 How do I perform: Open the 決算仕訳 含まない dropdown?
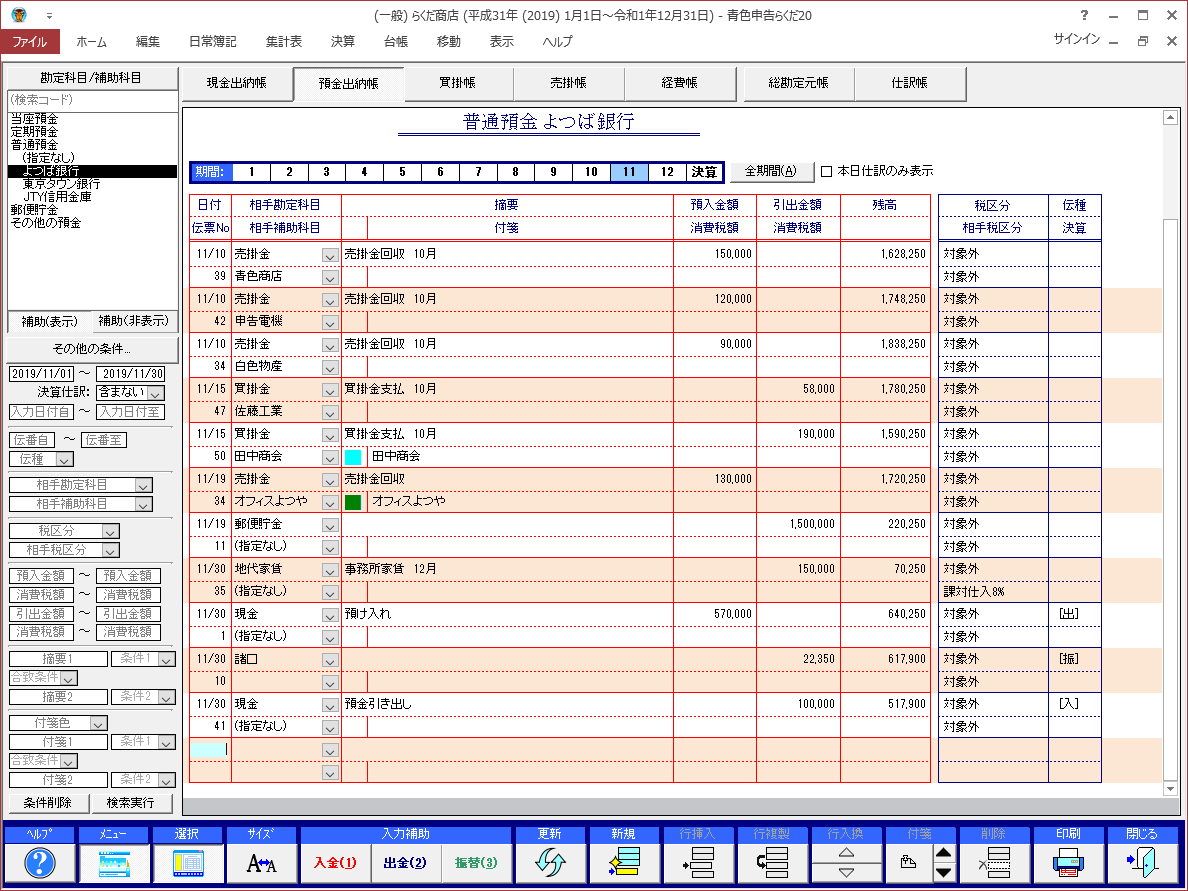pyautogui.click(x=155, y=393)
